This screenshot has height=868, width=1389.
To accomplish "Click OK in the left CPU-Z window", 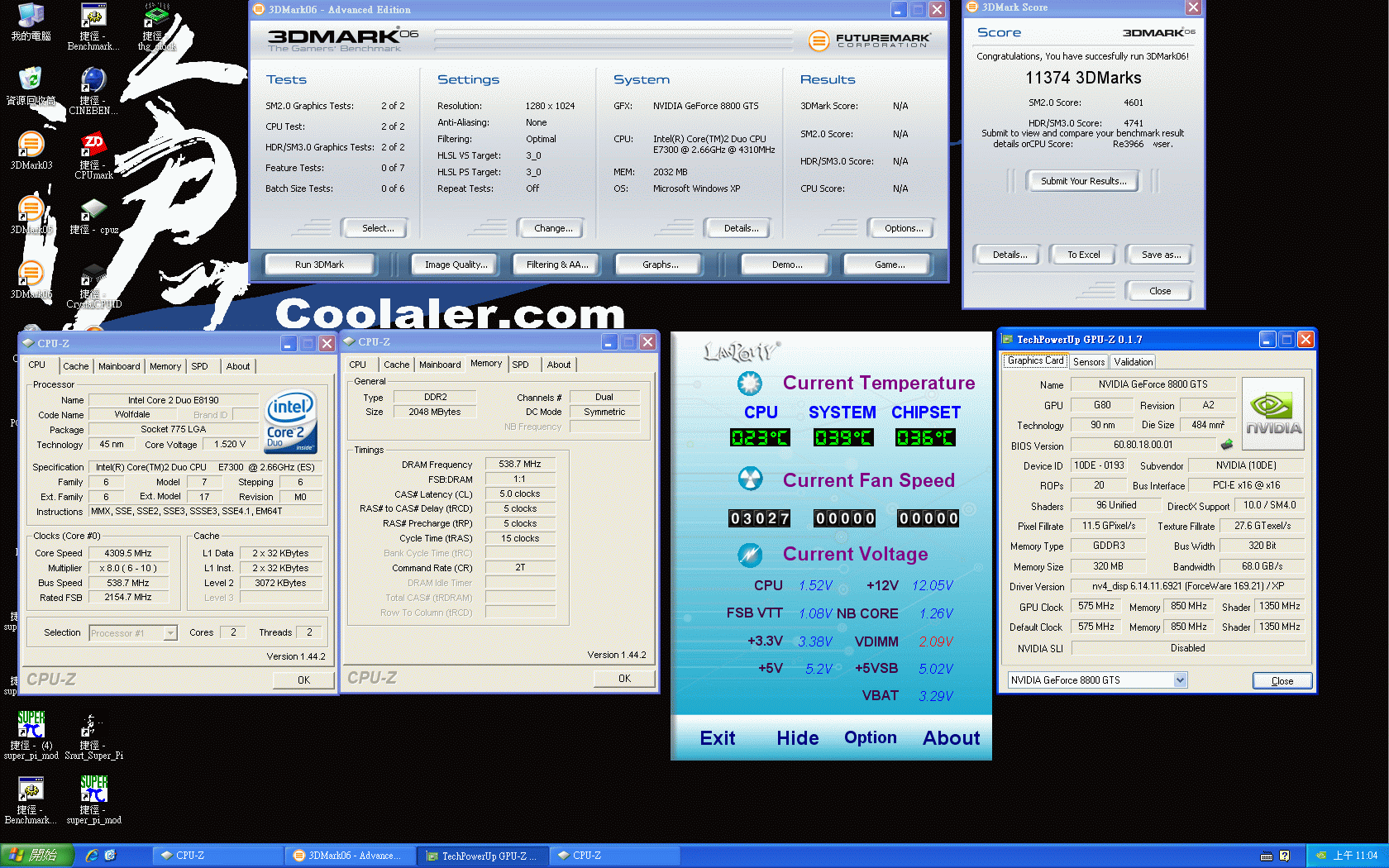I will 303,680.
